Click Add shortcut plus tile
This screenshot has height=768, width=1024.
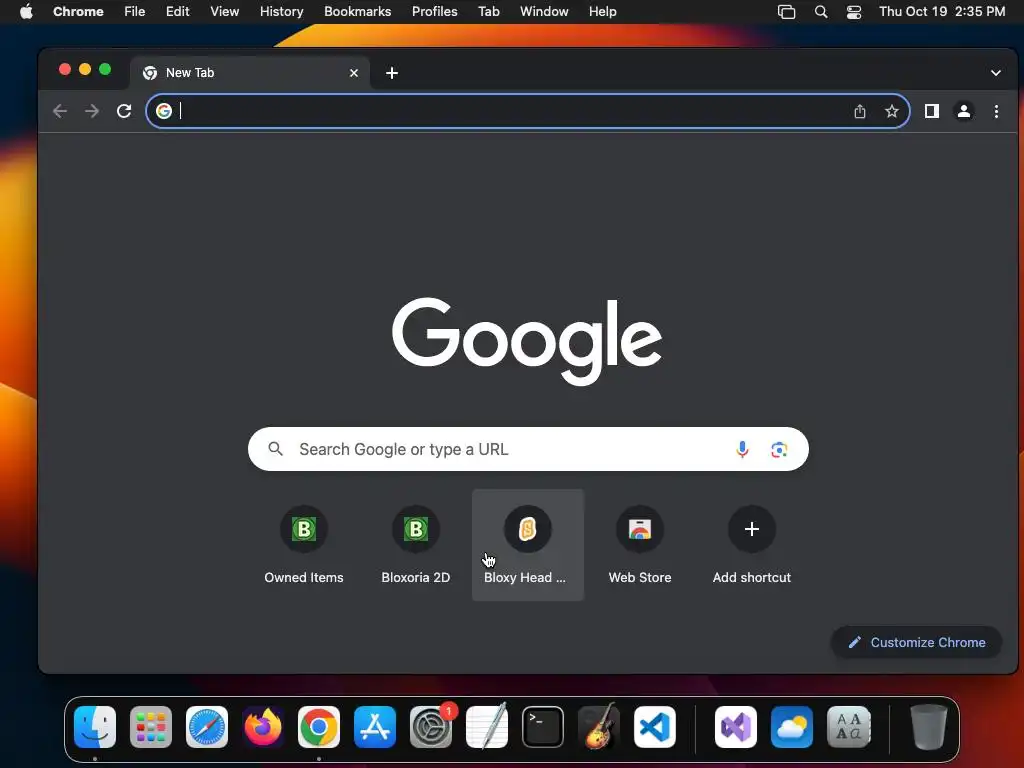tap(752, 545)
